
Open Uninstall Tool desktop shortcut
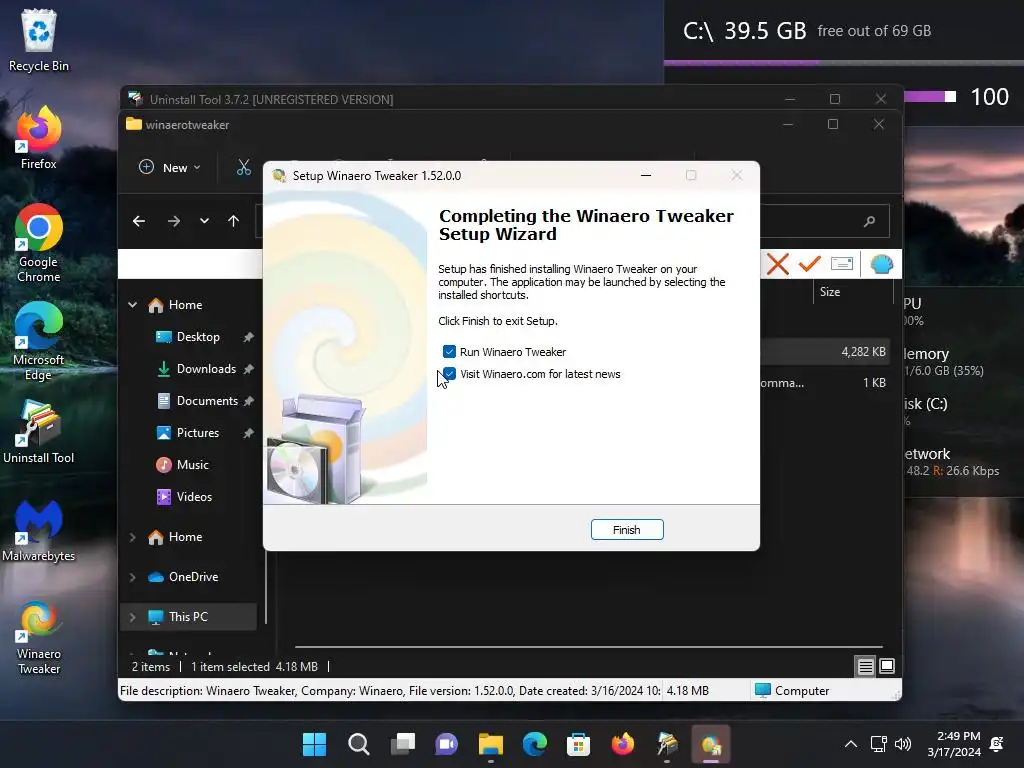pyautogui.click(x=39, y=432)
